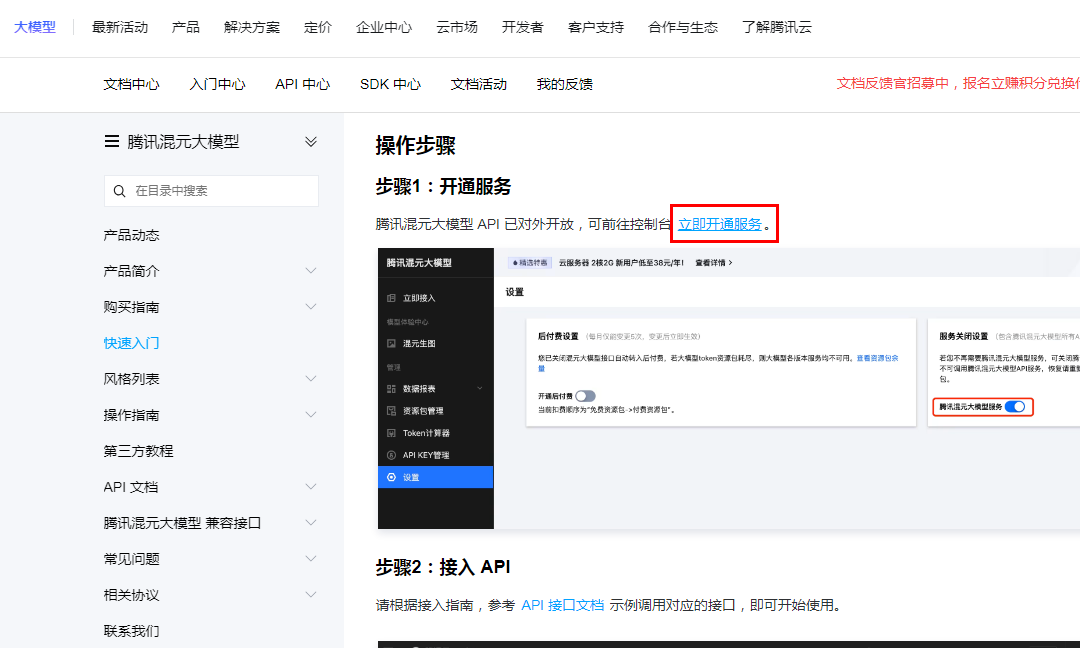Expand the 风格列表 section

coord(311,379)
